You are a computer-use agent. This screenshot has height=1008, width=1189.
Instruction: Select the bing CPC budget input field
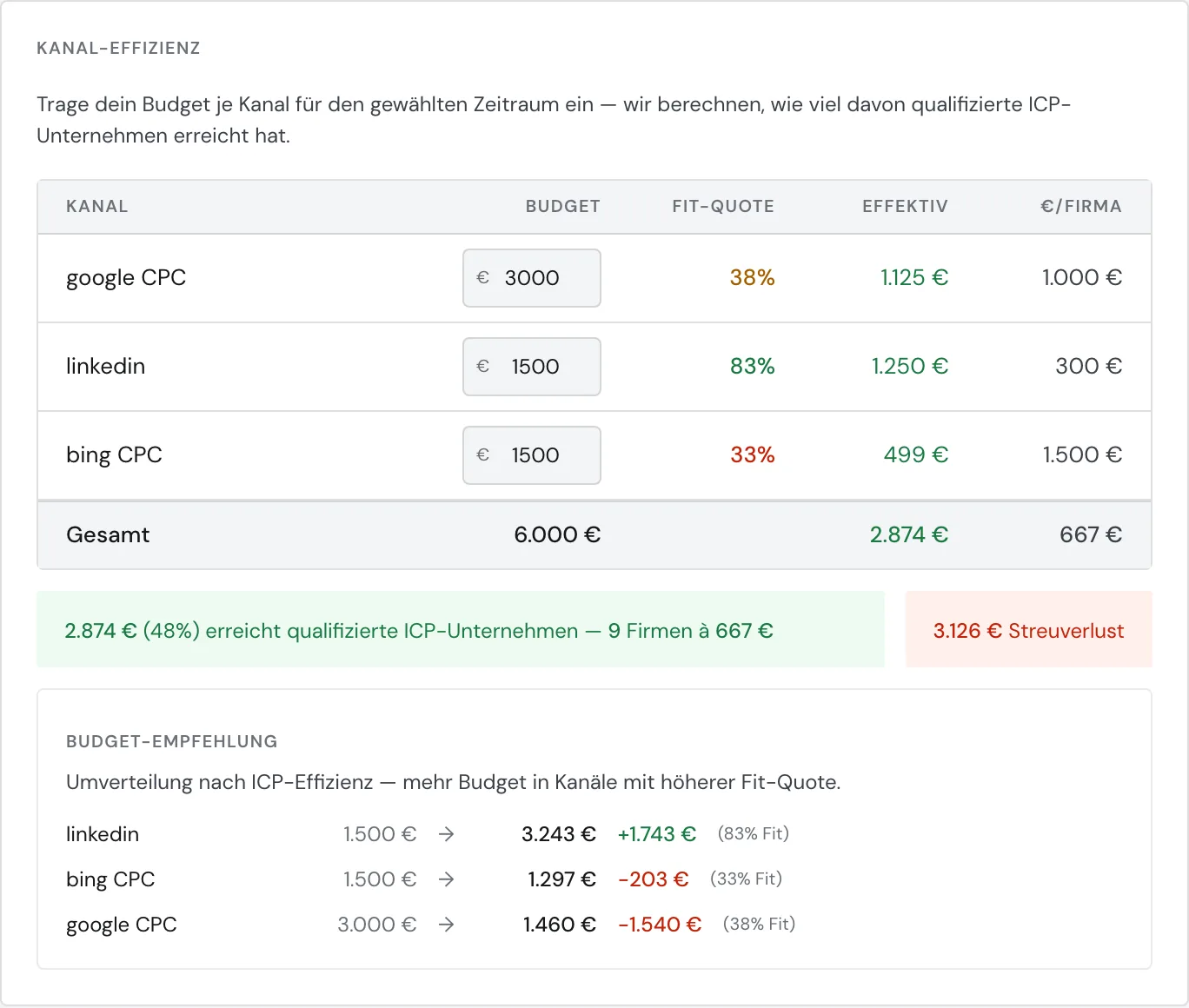(x=532, y=455)
